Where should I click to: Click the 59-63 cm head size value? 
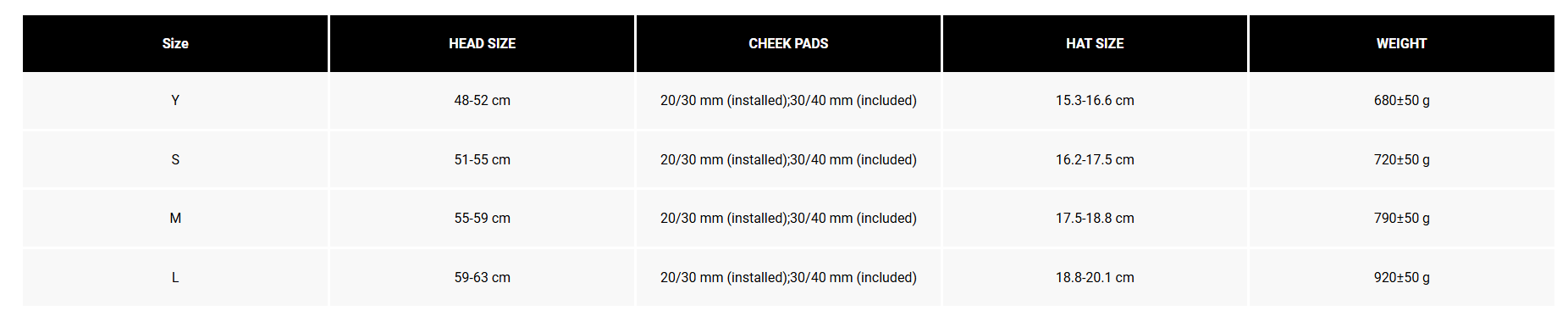(x=482, y=277)
